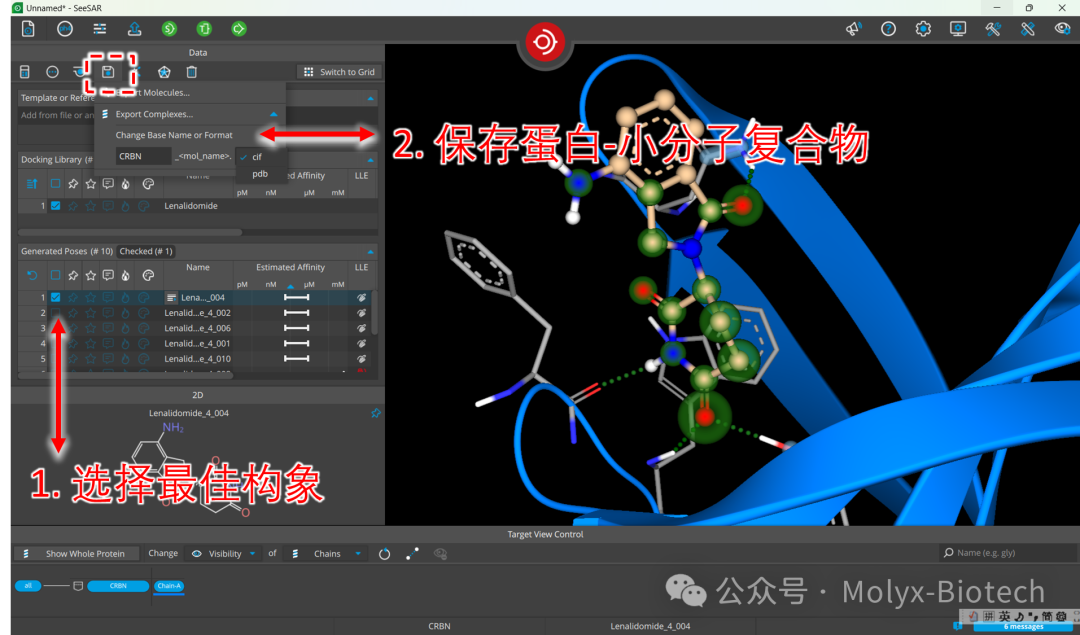Open the Checked (# 1) tab

pyautogui.click(x=146, y=251)
